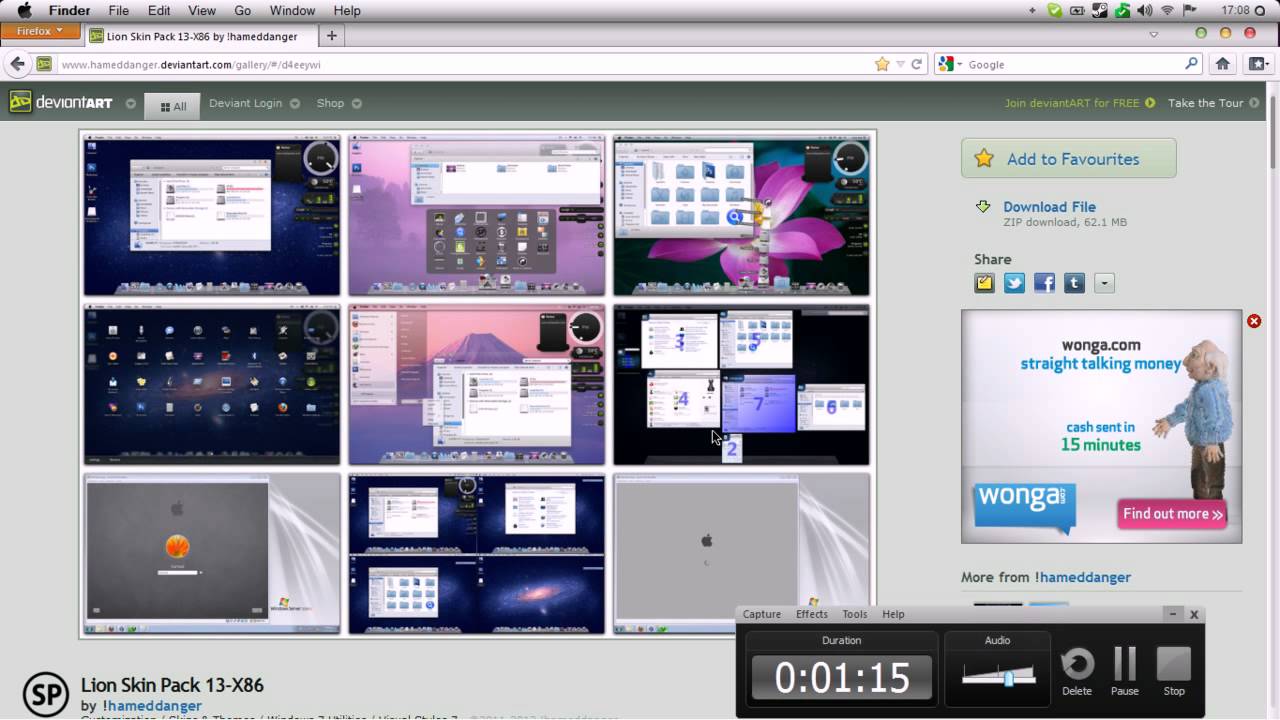1280x720 pixels.
Task: Open the search engine selector dropdown
Action: click(x=949, y=64)
